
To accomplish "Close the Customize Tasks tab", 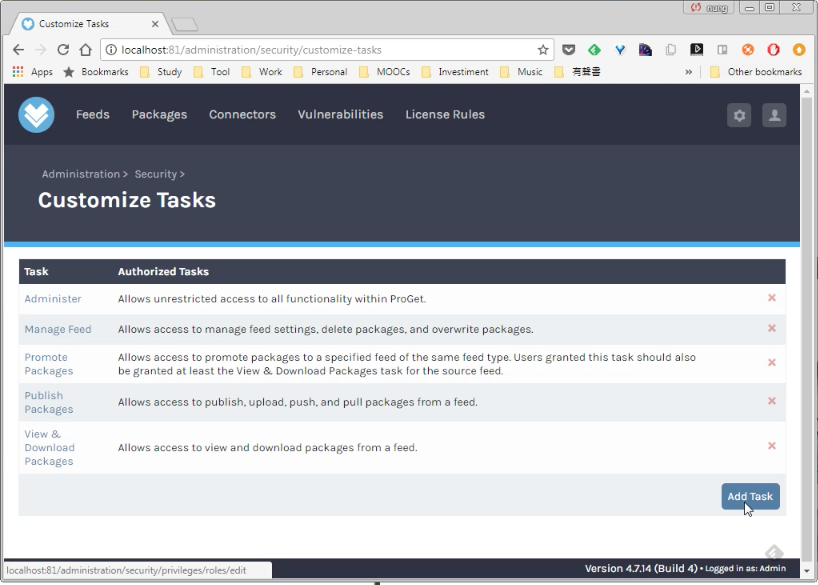I will [x=155, y=24].
